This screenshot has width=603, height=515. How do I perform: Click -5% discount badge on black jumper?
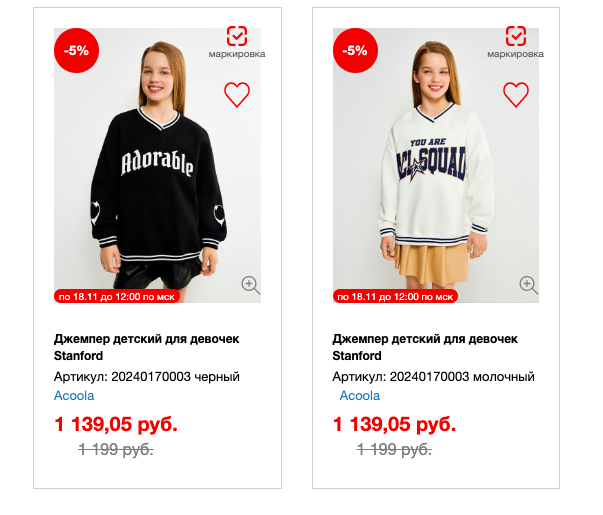coord(76,50)
